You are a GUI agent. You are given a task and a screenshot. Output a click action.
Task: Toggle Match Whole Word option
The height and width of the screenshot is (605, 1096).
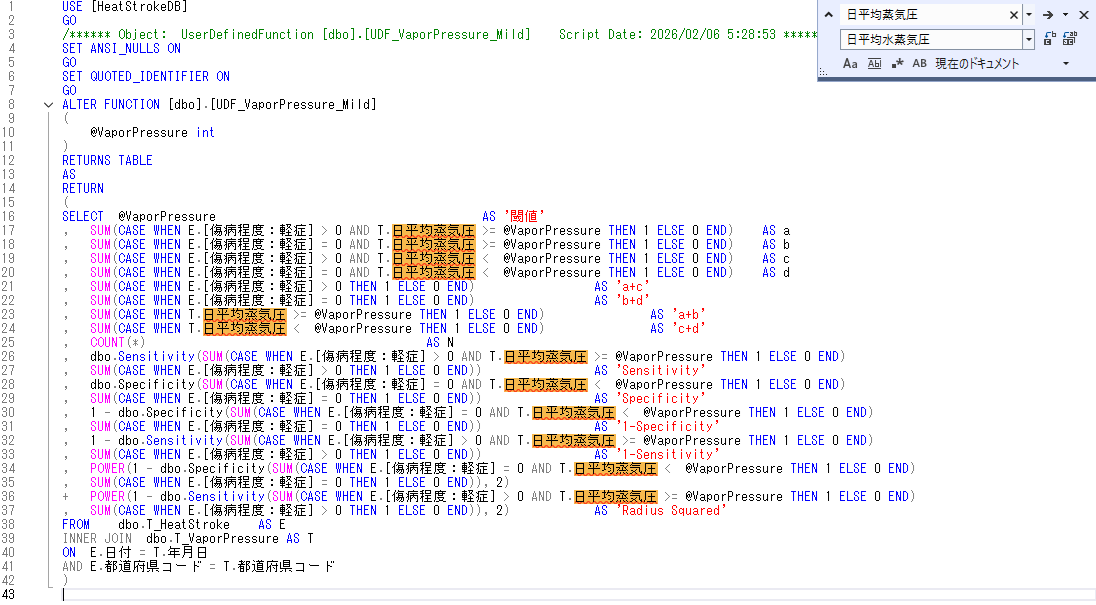pos(874,63)
